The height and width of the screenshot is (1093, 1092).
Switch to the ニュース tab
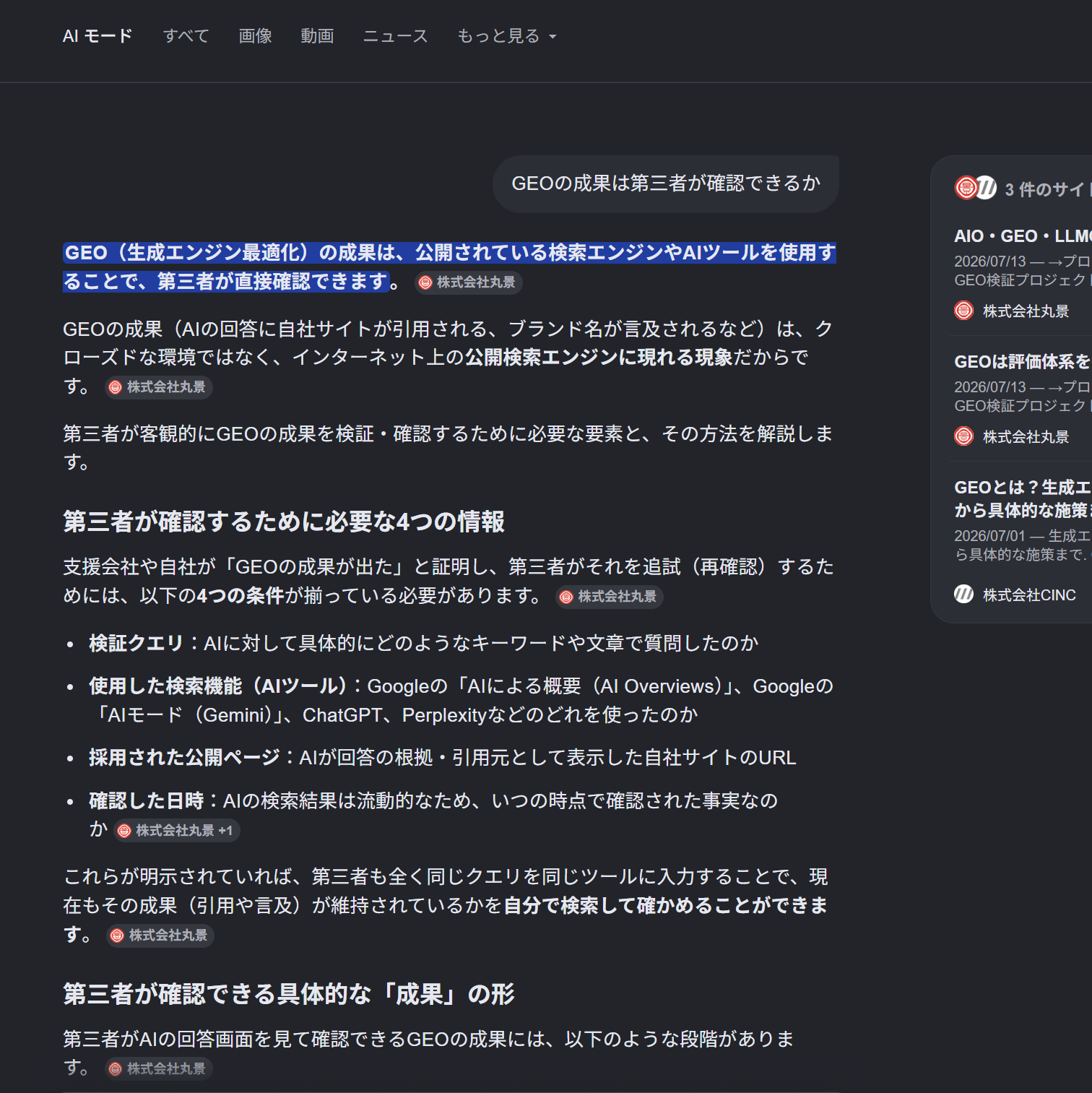click(x=395, y=36)
